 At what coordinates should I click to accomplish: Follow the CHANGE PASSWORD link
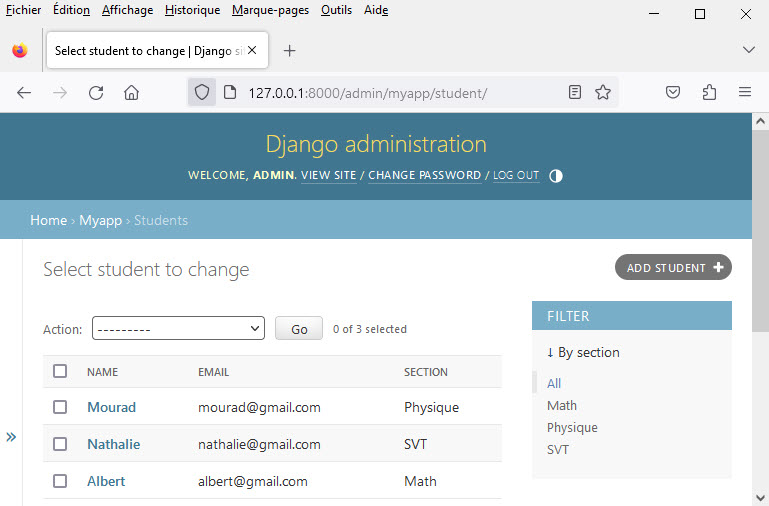(425, 176)
